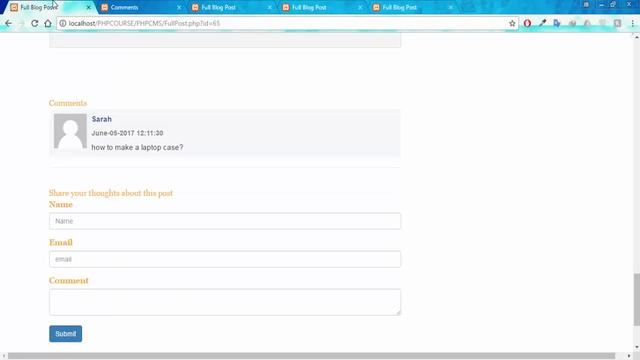Activate the eyedropper extension icon
This screenshot has height=360, width=640.
click(542, 23)
